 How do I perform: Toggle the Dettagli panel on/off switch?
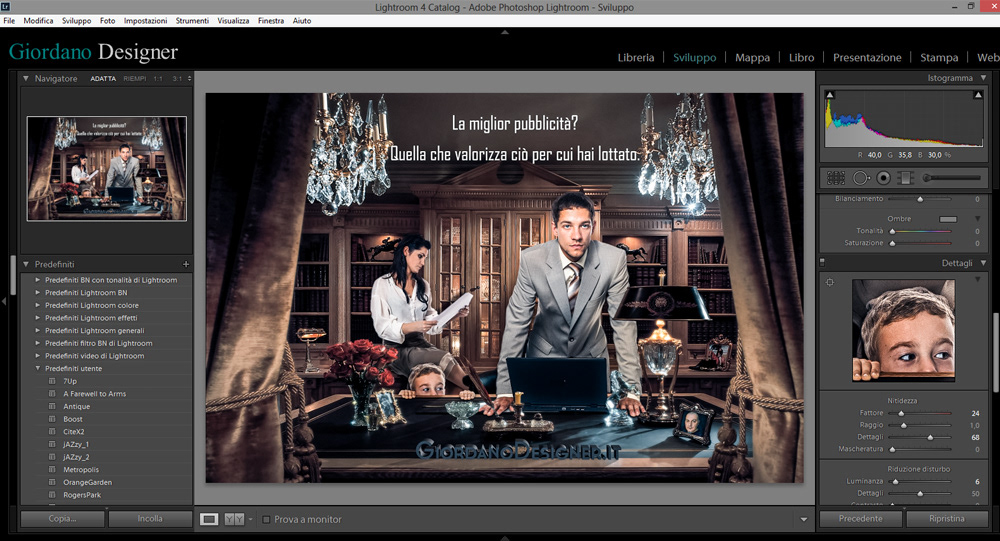click(822, 262)
